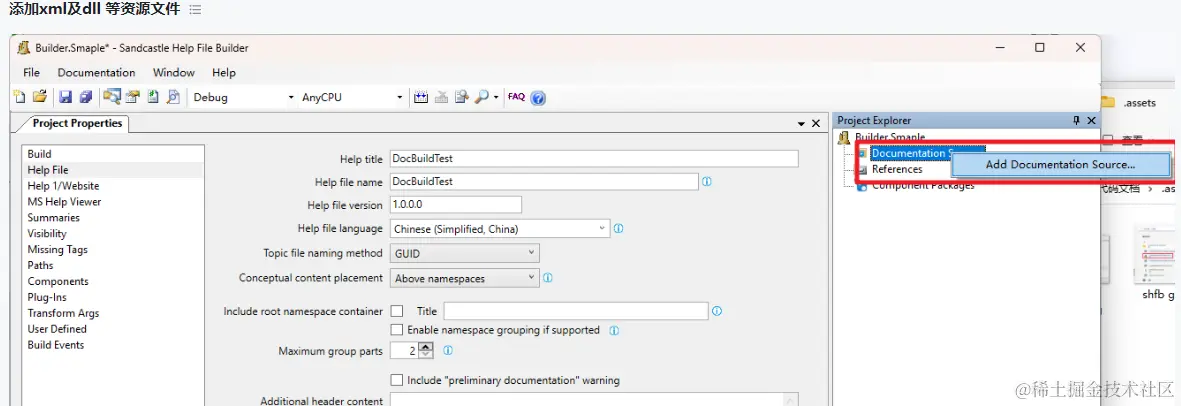Click the Help file name input field
This screenshot has width=1181, height=406.
(x=545, y=182)
